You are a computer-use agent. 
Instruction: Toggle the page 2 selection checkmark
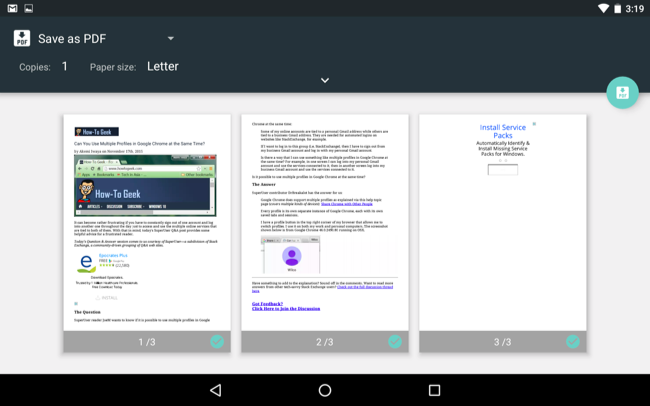pos(395,342)
